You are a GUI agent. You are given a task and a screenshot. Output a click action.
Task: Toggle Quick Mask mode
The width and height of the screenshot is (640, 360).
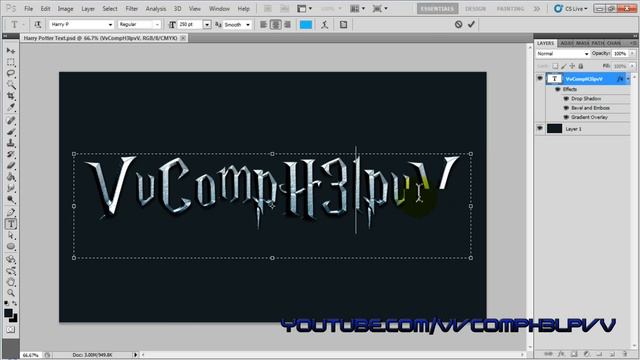[11, 330]
